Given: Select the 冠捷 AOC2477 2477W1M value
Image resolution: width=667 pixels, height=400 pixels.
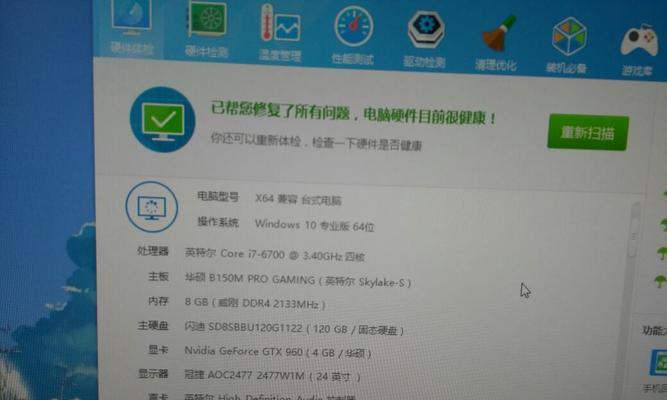Looking at the screenshot, I should (x=272, y=376).
